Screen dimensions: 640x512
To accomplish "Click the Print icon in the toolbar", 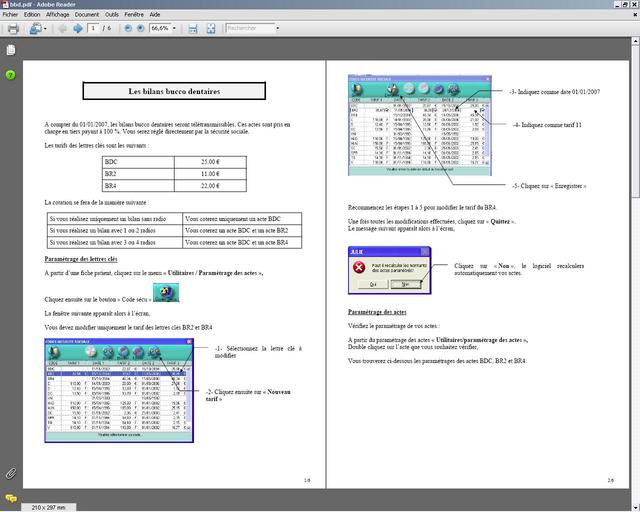I will tap(13, 29).
